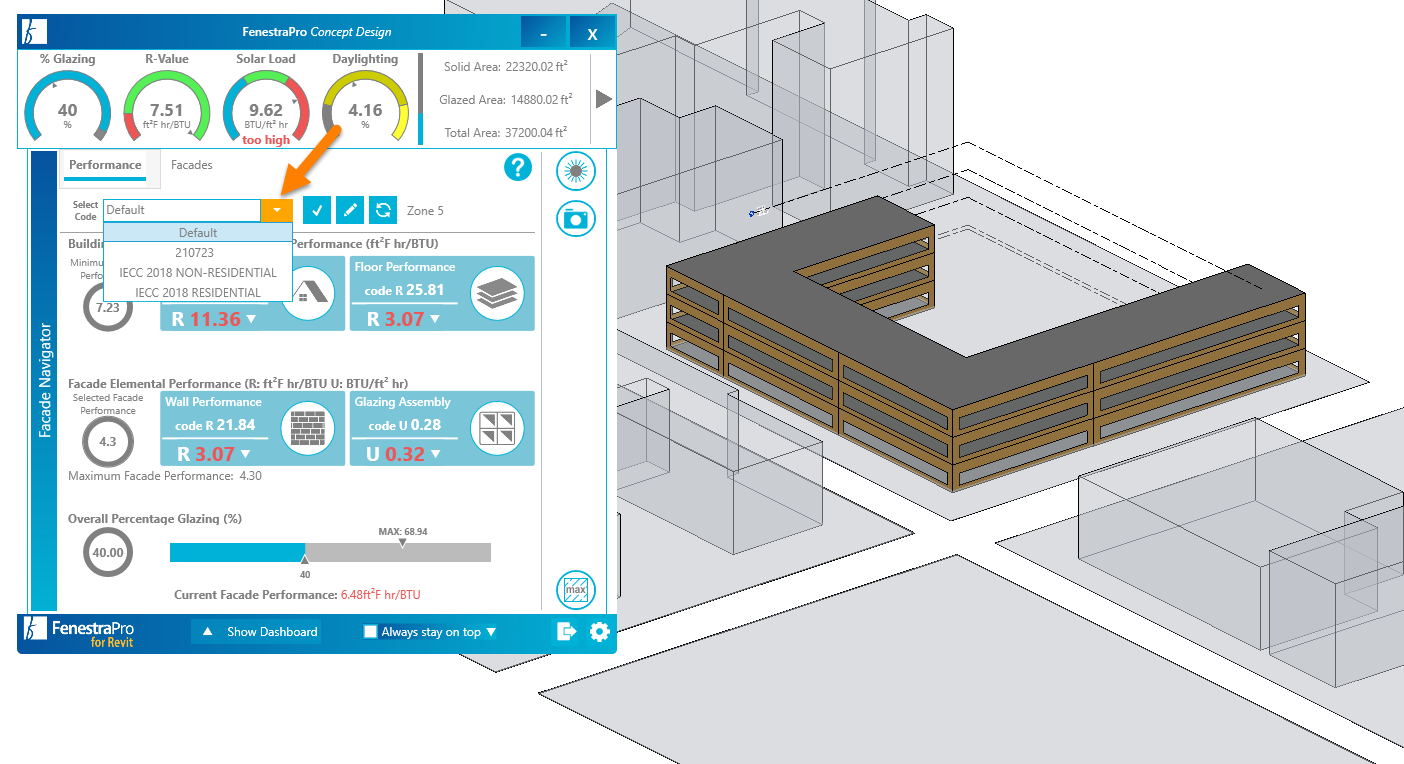Click the roof icon in performance card

tap(307, 293)
